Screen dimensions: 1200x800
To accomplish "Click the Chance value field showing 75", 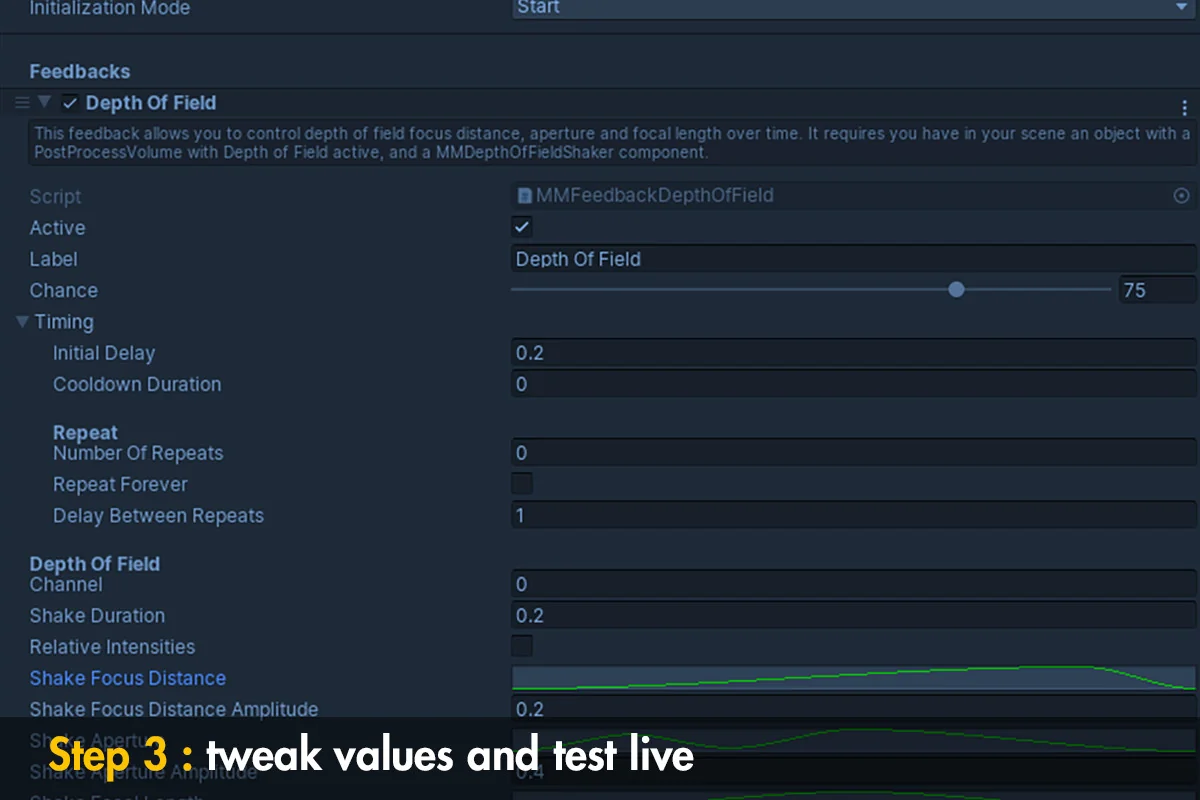I will 1156,290.
